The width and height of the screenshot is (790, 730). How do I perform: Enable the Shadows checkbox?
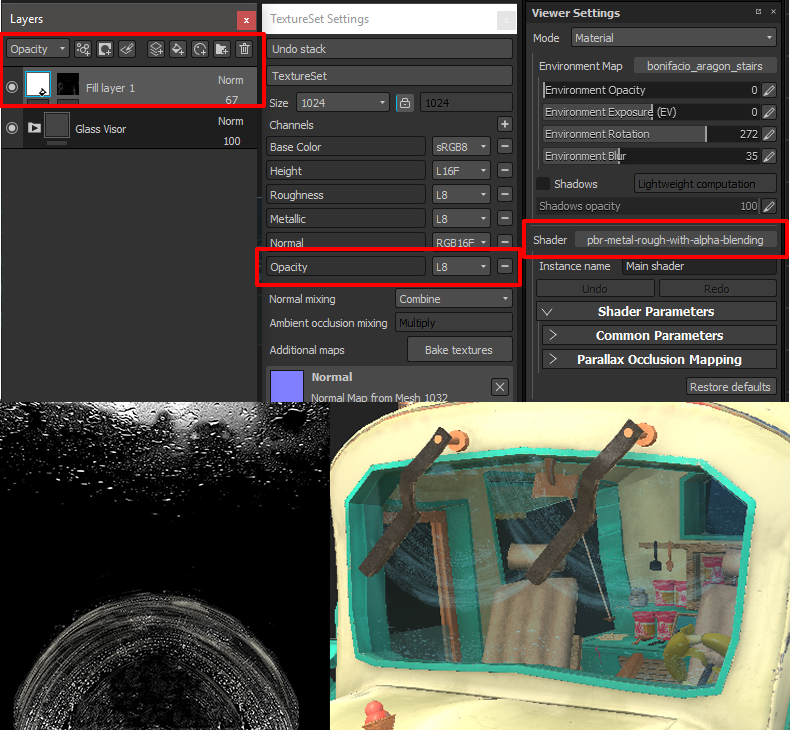point(543,184)
